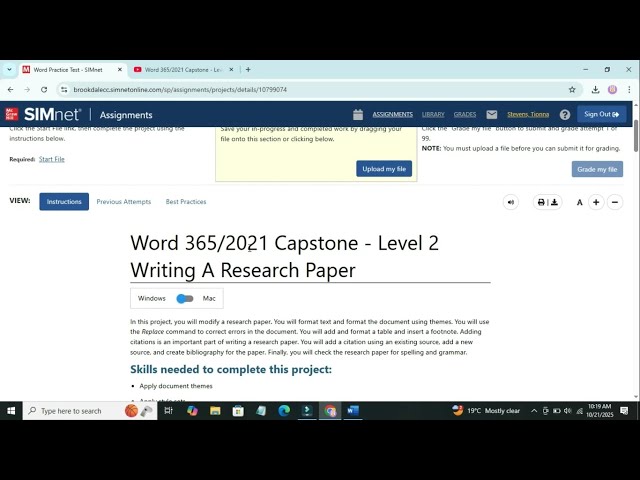Close the Word Practice Test tab
640x480 pixels.
coord(120,70)
